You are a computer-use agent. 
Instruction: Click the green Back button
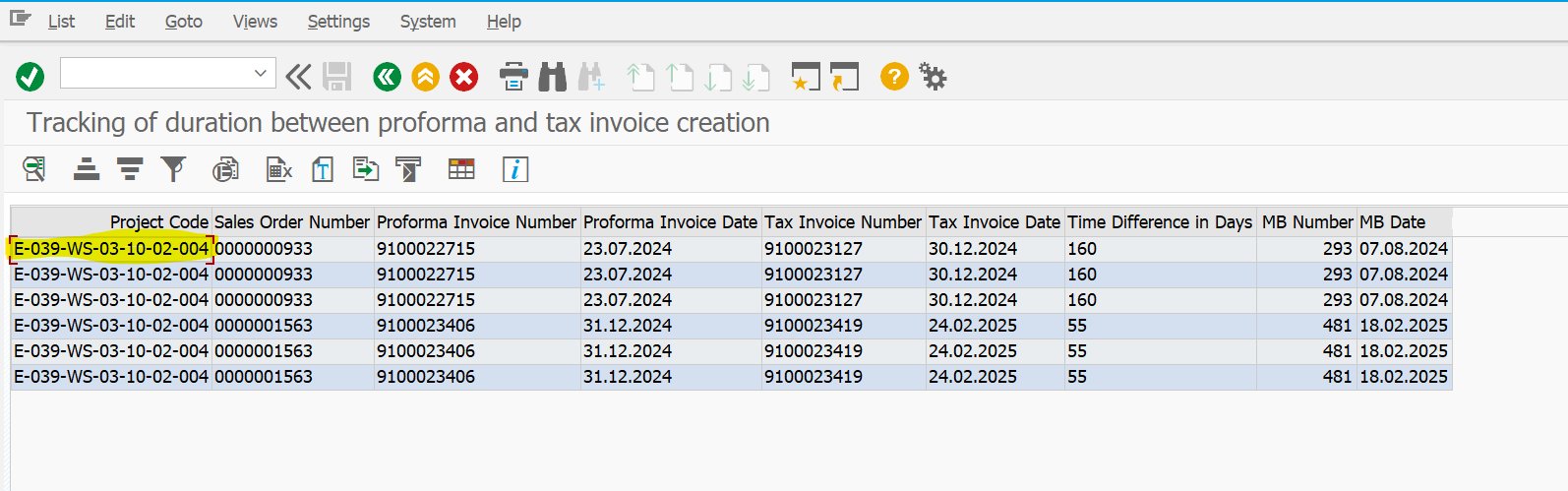coord(388,77)
